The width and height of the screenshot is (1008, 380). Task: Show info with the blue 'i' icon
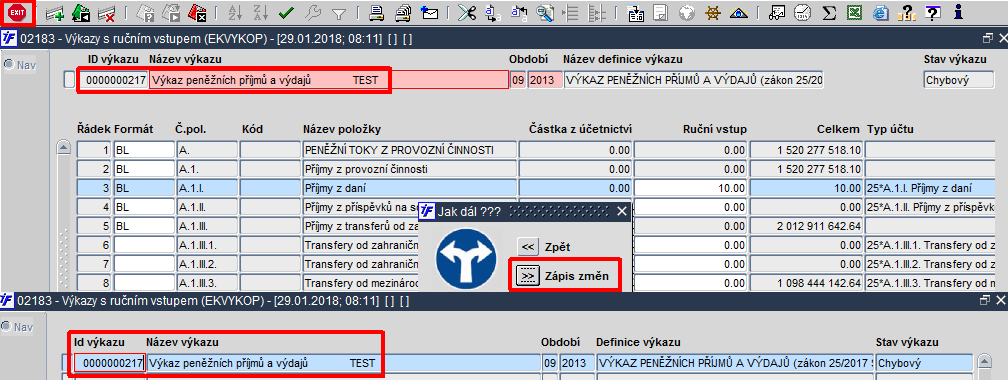[x=958, y=12]
